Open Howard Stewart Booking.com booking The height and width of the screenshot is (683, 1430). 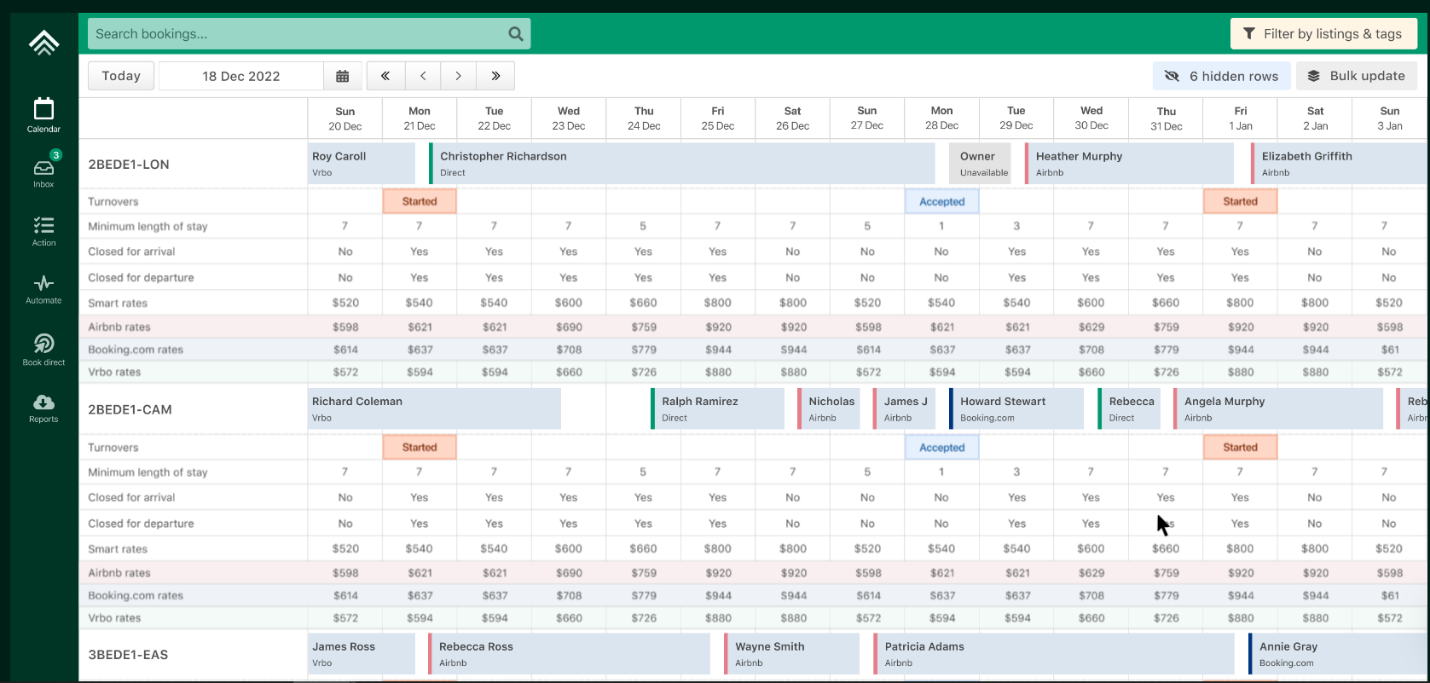pos(1016,409)
